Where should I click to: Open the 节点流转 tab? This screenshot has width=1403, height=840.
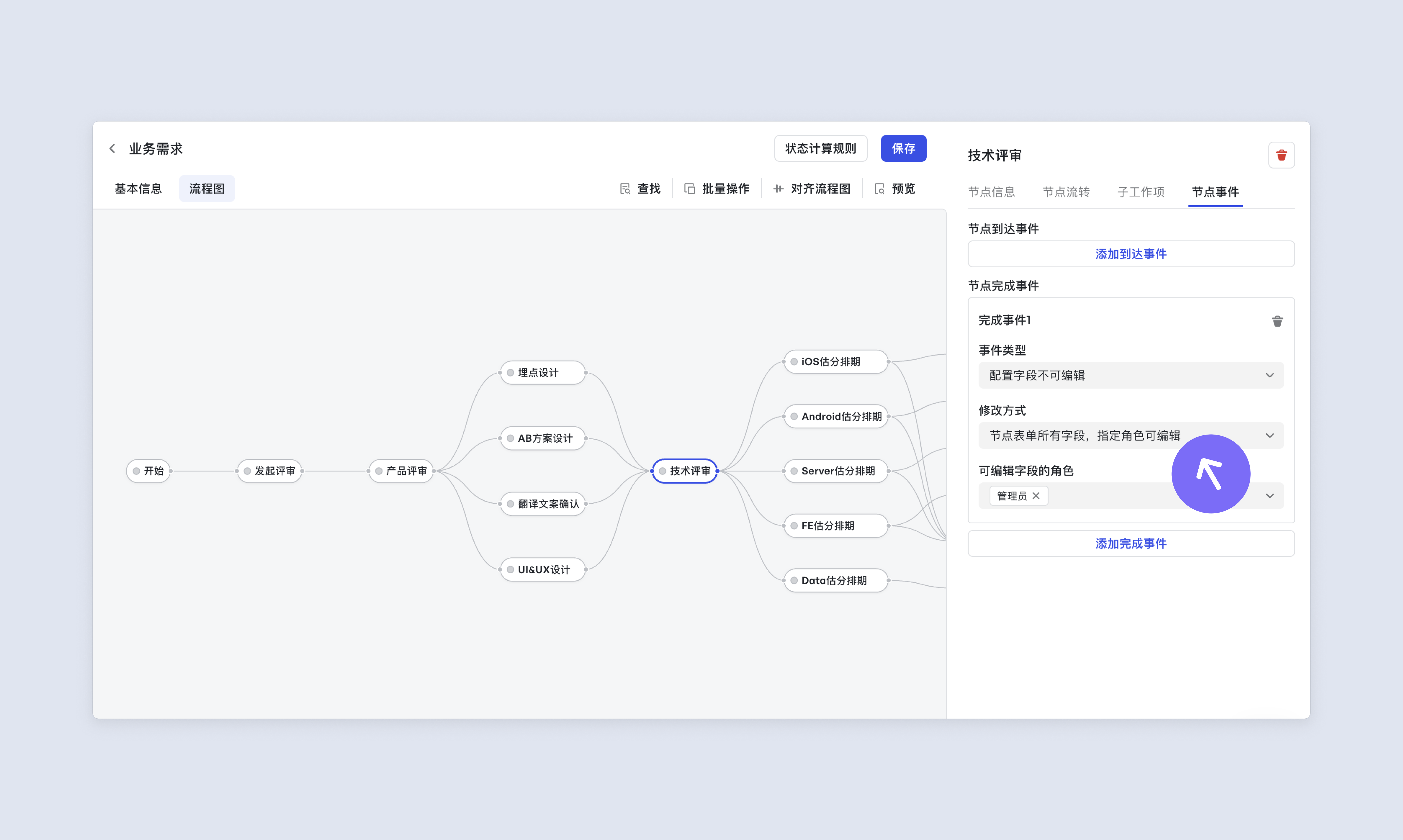click(1066, 192)
